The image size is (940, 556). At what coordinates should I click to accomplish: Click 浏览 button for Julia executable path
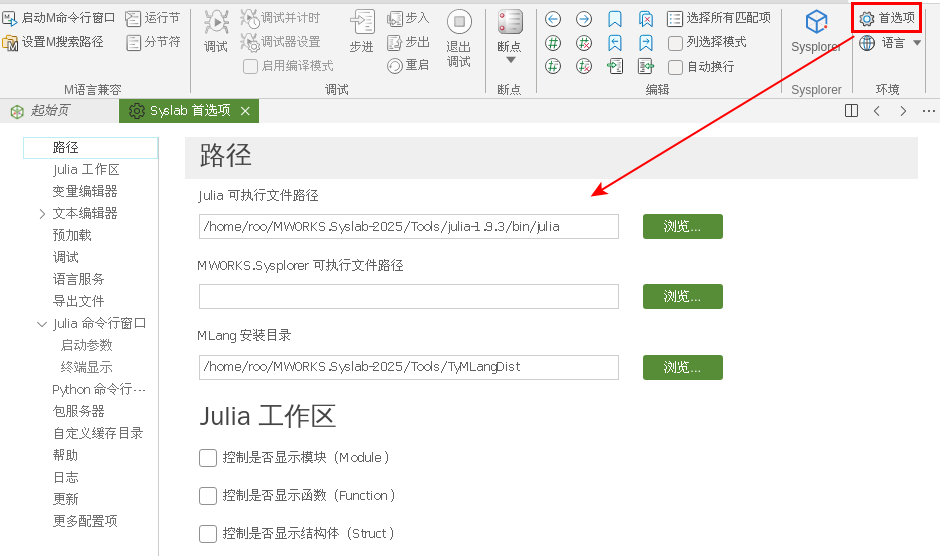682,227
